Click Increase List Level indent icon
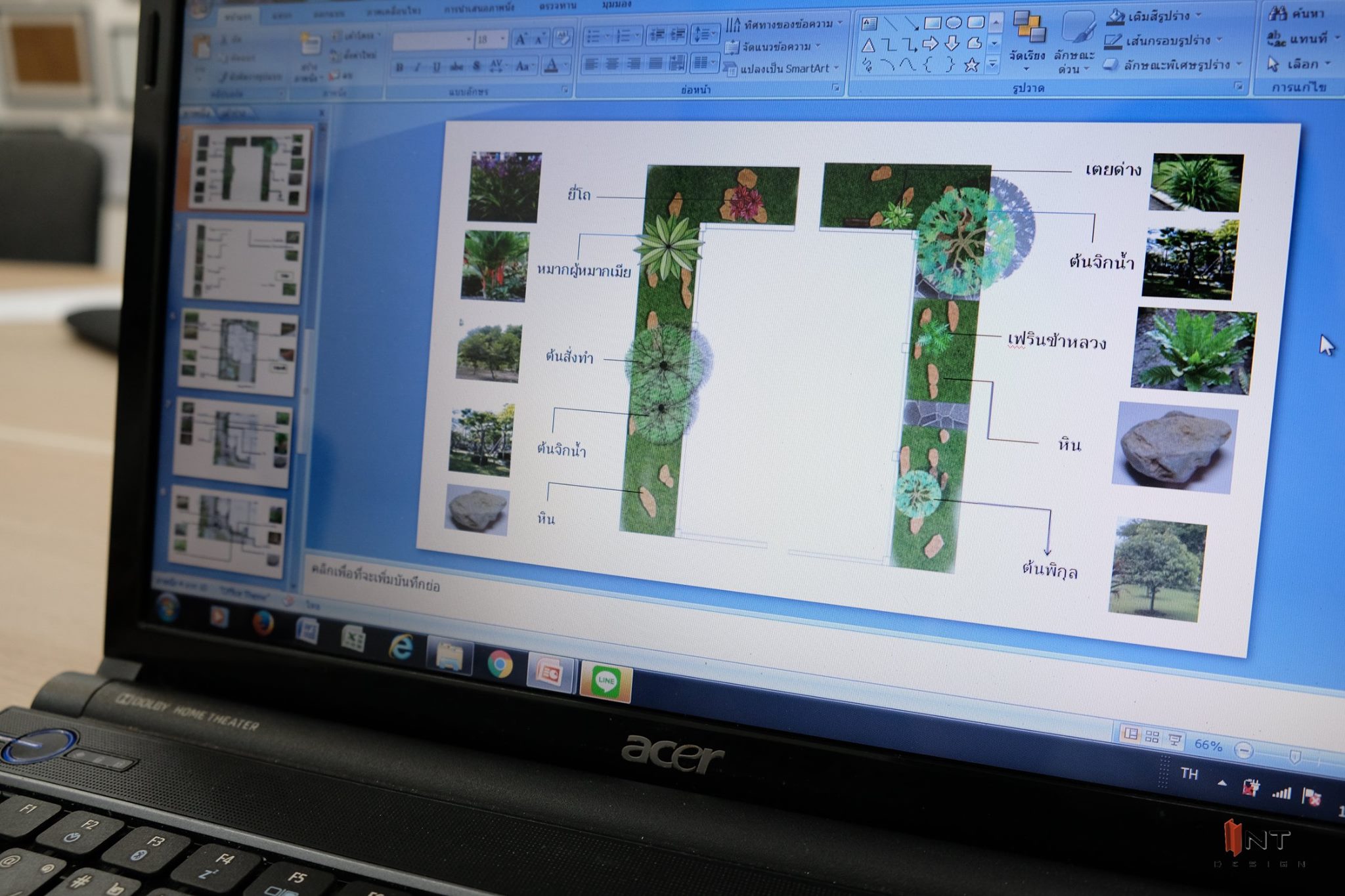1345x896 pixels. coord(678,34)
